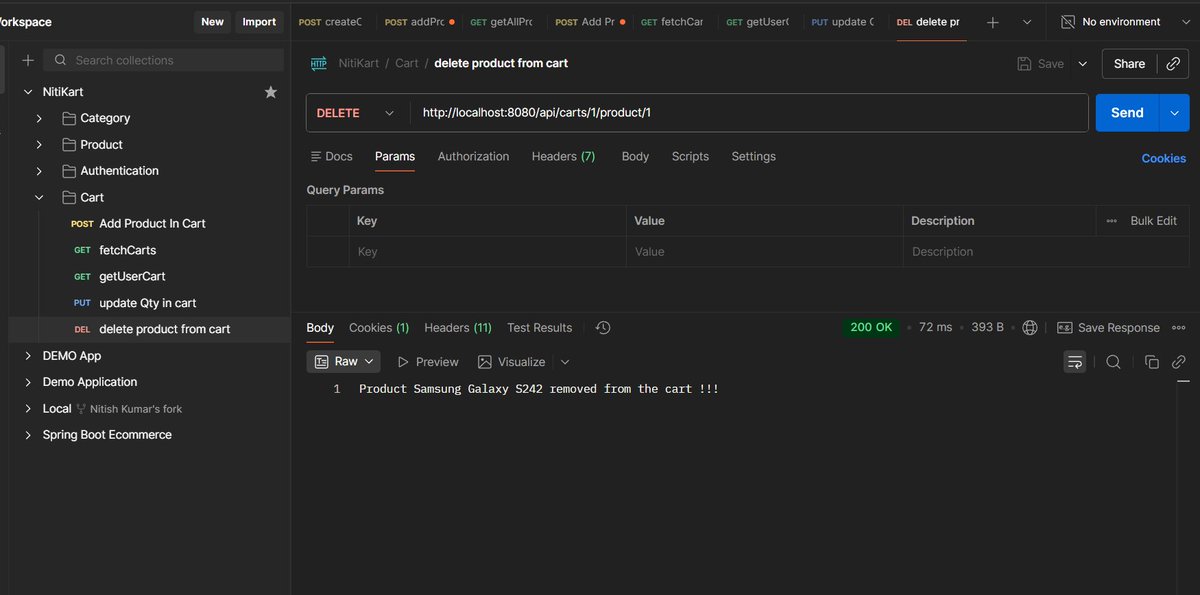Click the Import button
The height and width of the screenshot is (595, 1200).
pyautogui.click(x=259, y=22)
